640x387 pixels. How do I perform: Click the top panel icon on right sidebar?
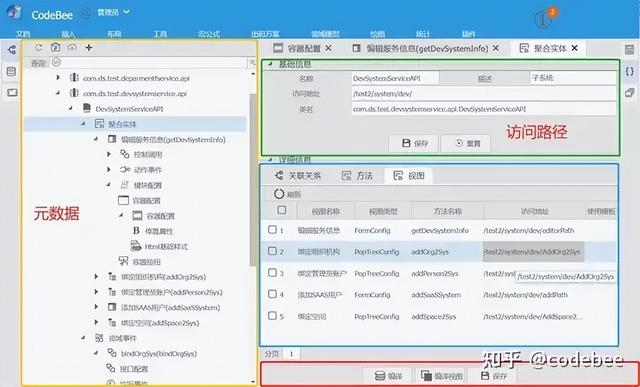[x=630, y=49]
